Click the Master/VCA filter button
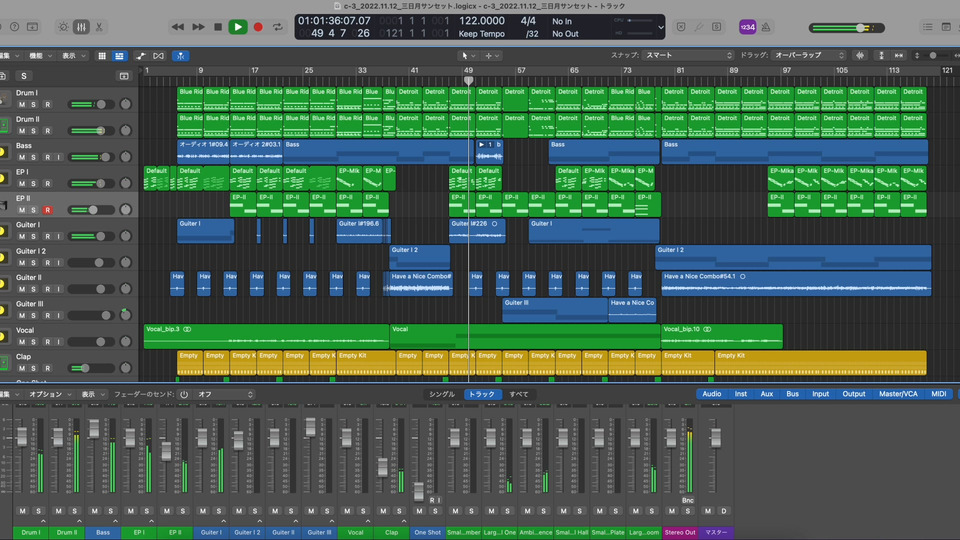Viewport: 960px width, 540px height. (x=898, y=394)
